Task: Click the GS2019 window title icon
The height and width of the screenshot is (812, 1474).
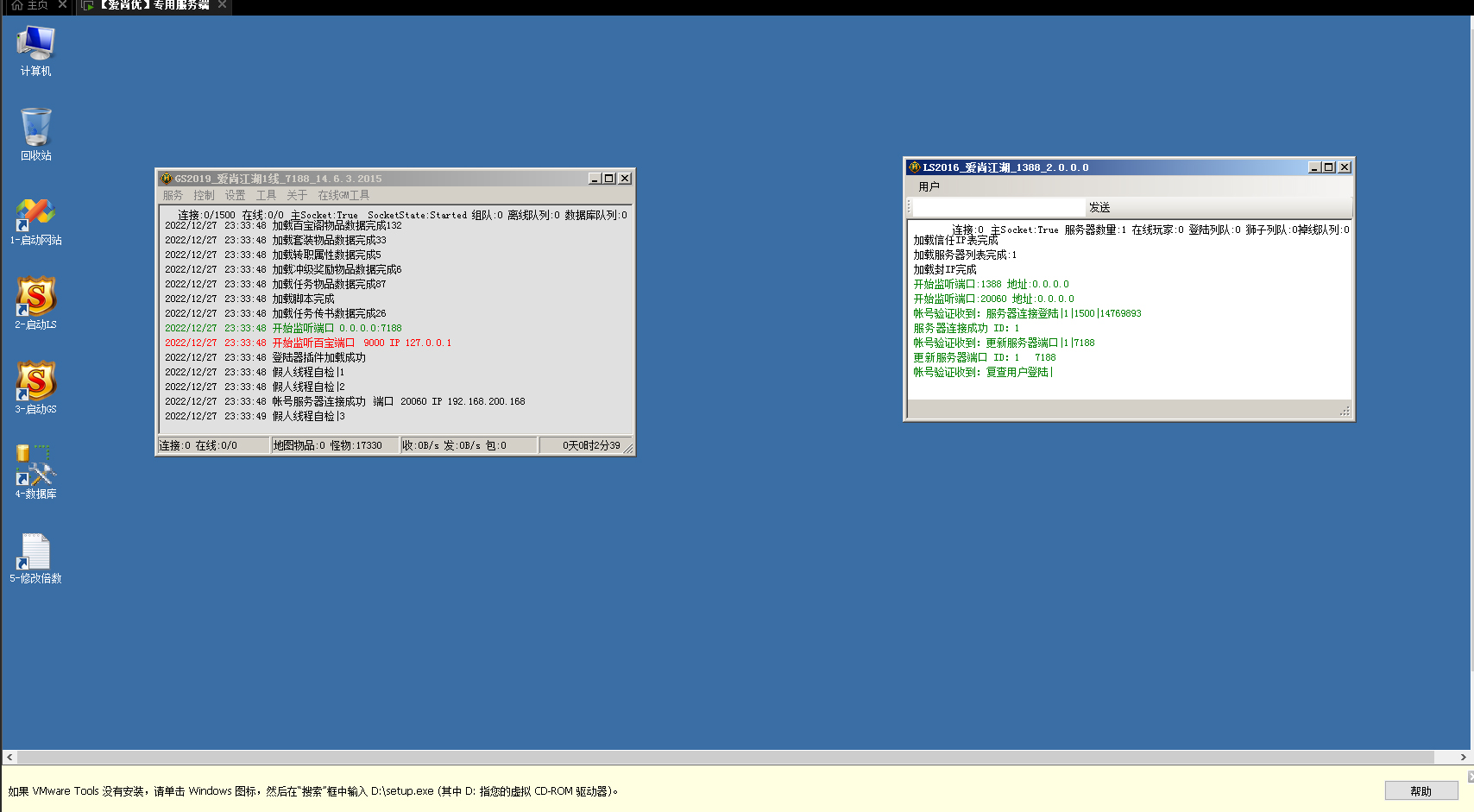Action: click(167, 179)
